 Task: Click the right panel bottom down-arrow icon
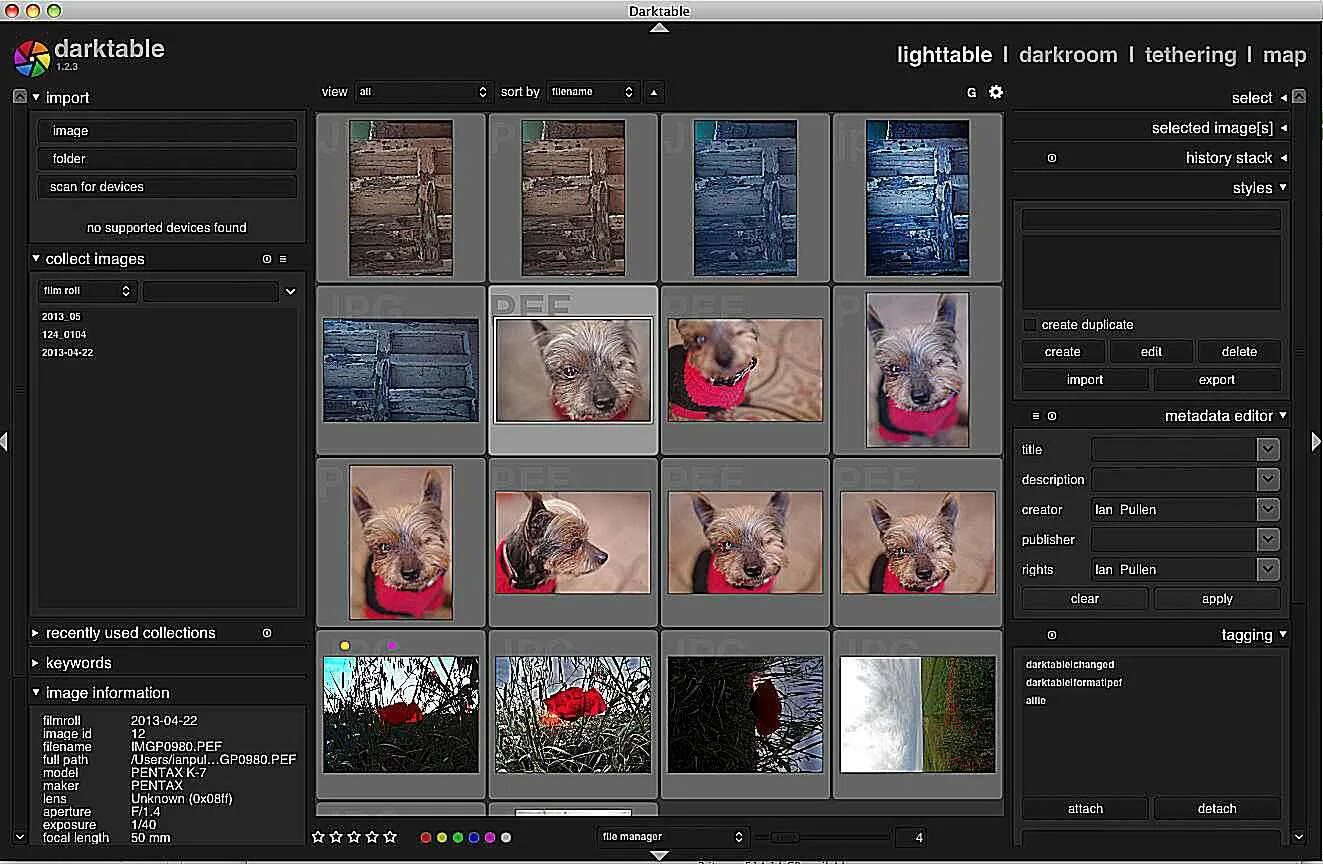(x=1299, y=837)
